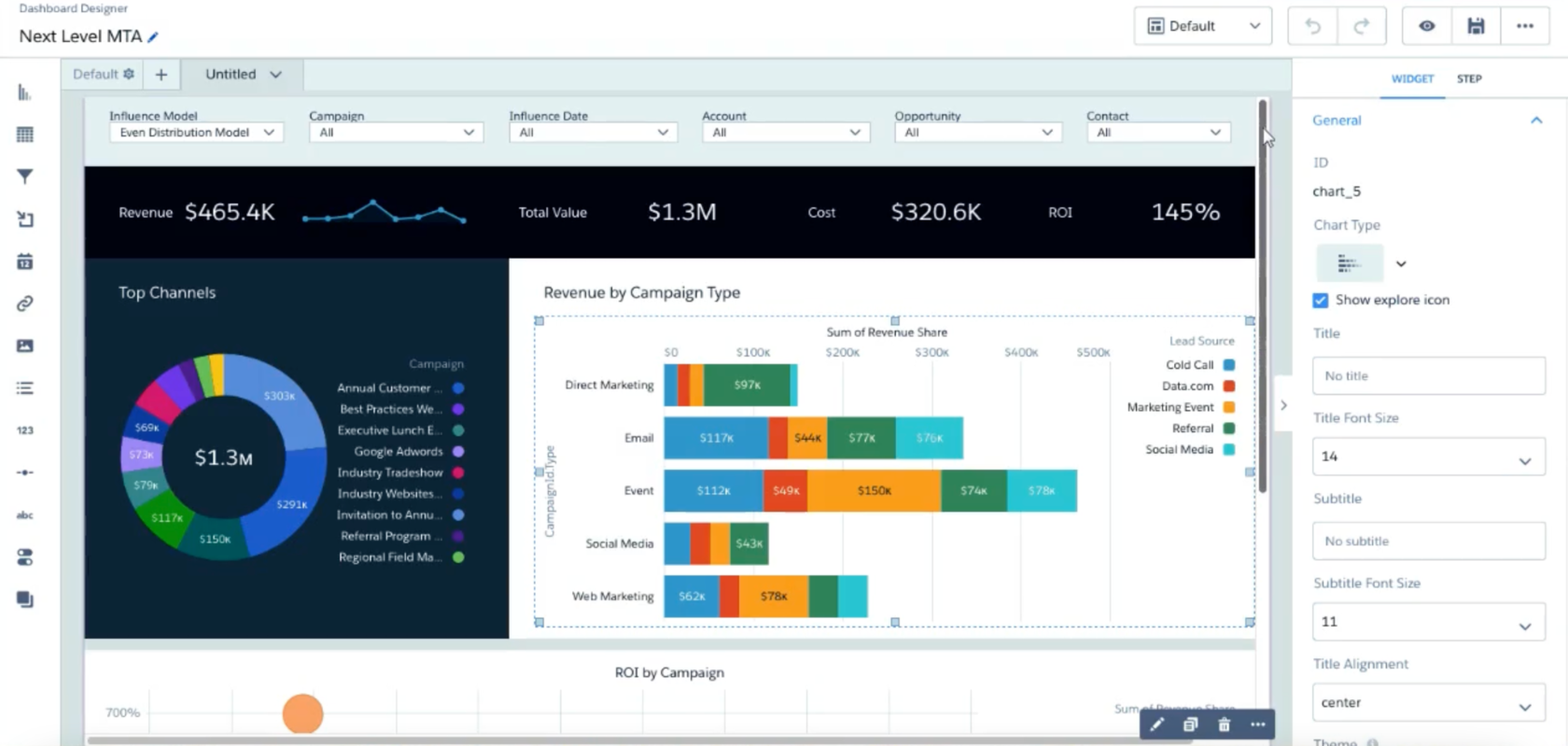Open the Influence Model dropdown
1568x746 pixels.
196,133
